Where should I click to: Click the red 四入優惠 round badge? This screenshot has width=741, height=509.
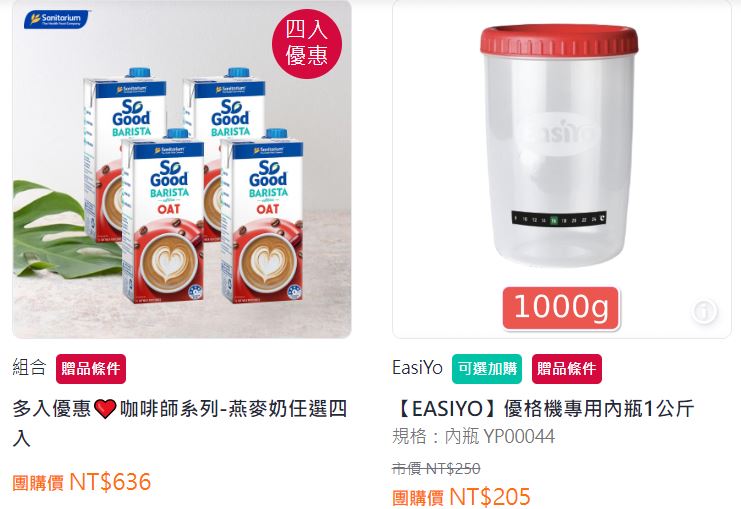point(307,43)
